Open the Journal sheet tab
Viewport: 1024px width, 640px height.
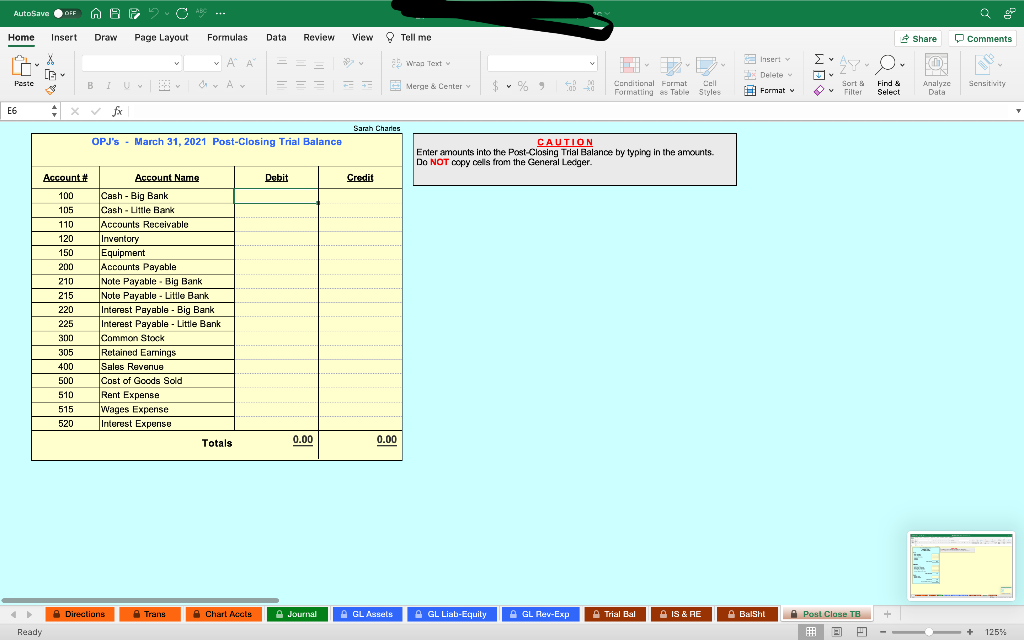click(x=296, y=613)
